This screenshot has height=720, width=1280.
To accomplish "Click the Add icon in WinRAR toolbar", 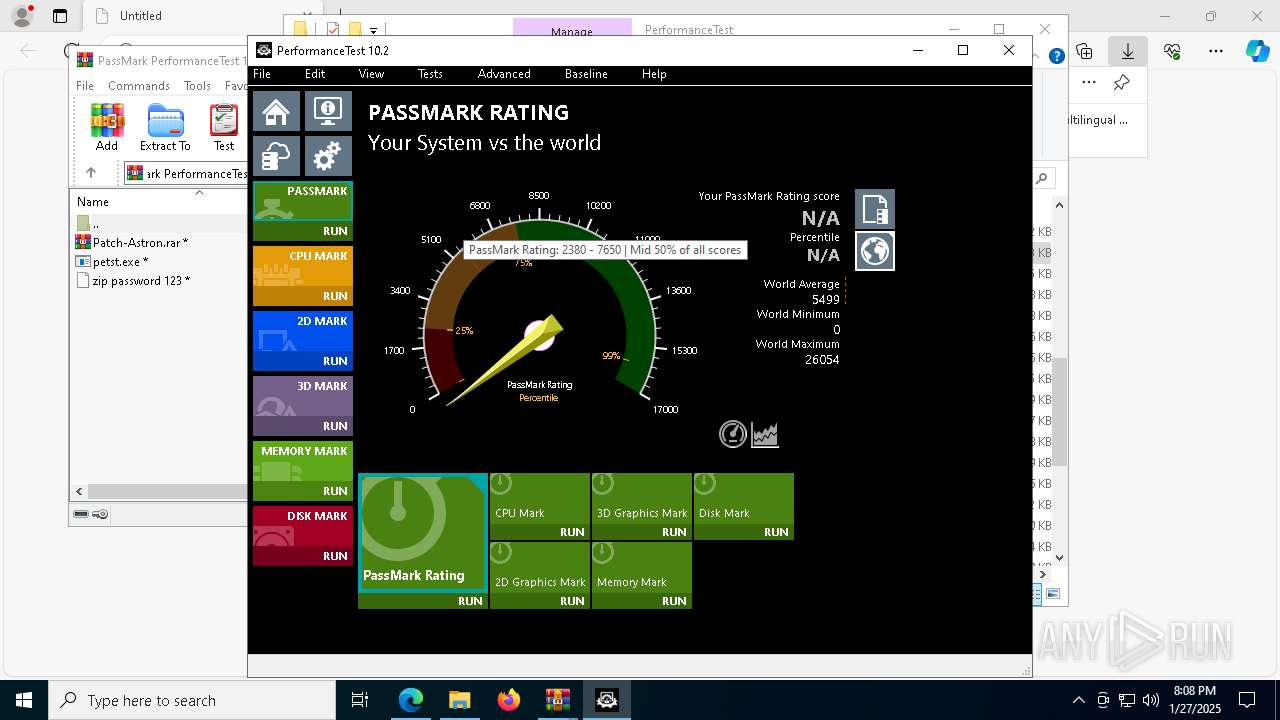I will pyautogui.click(x=107, y=128).
